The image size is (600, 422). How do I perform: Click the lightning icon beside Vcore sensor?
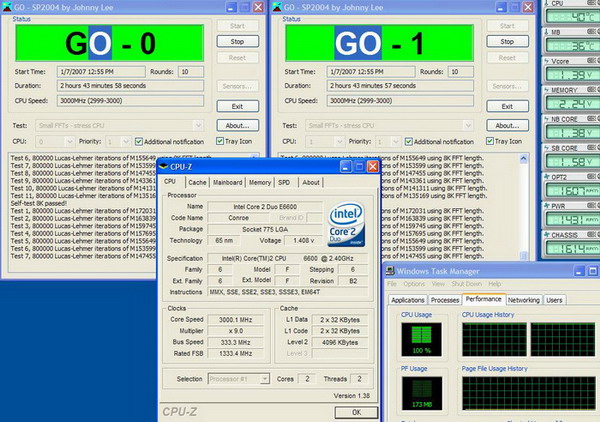click(546, 61)
